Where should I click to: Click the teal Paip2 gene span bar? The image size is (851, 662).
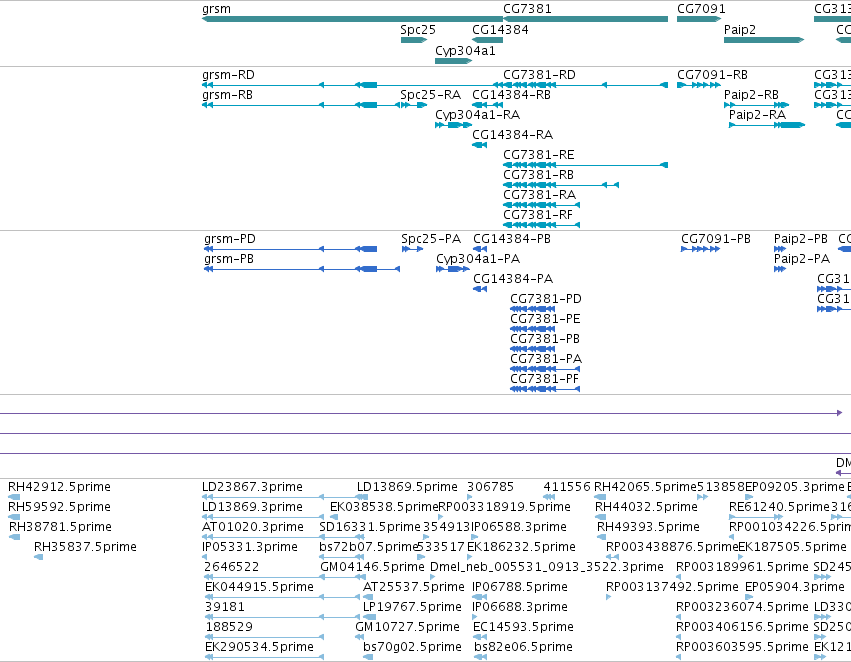(x=764, y=40)
